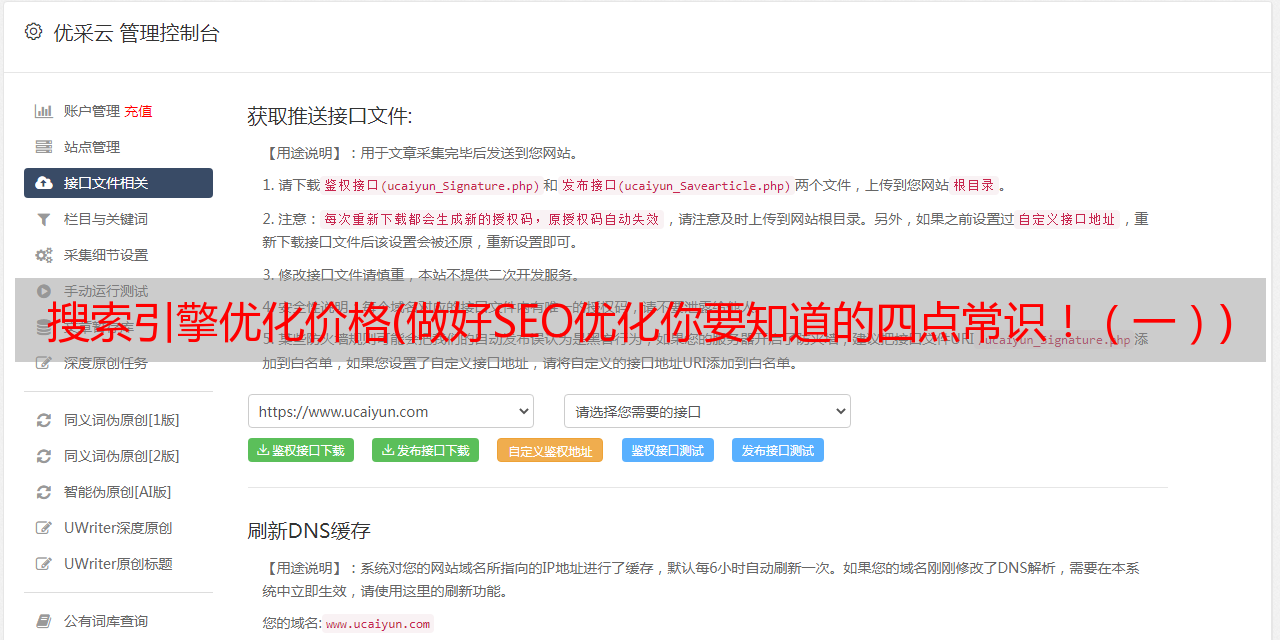Open 智能伪原创[AI版] sidebar item
The width and height of the screenshot is (1280, 640).
118,492
